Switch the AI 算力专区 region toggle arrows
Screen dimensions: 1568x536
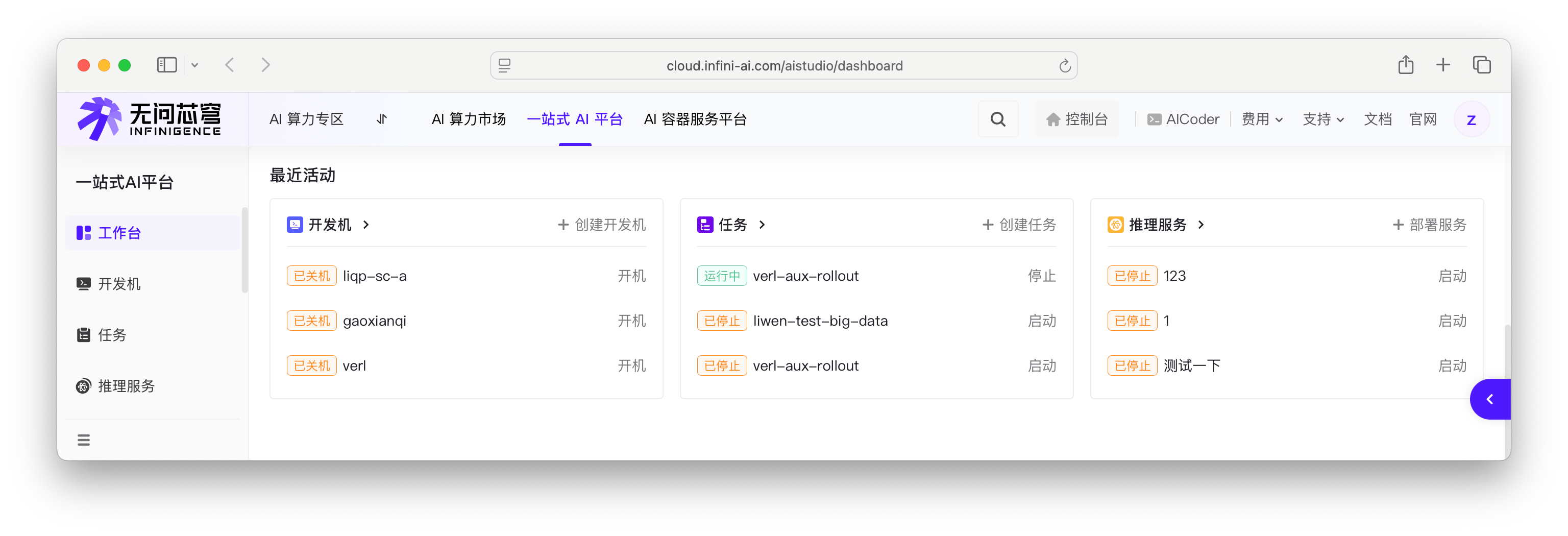tap(382, 119)
